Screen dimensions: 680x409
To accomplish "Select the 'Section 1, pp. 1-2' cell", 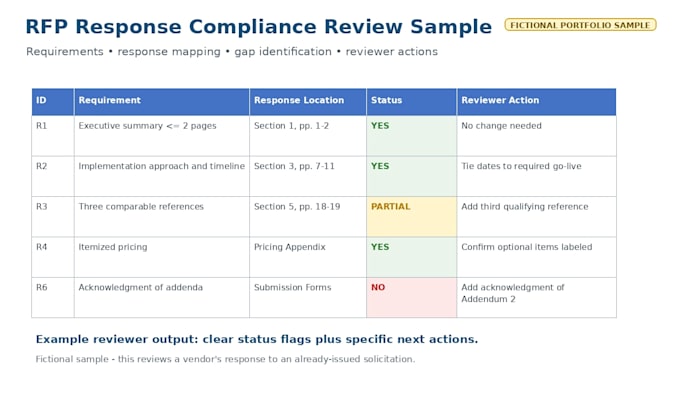I will [308, 136].
